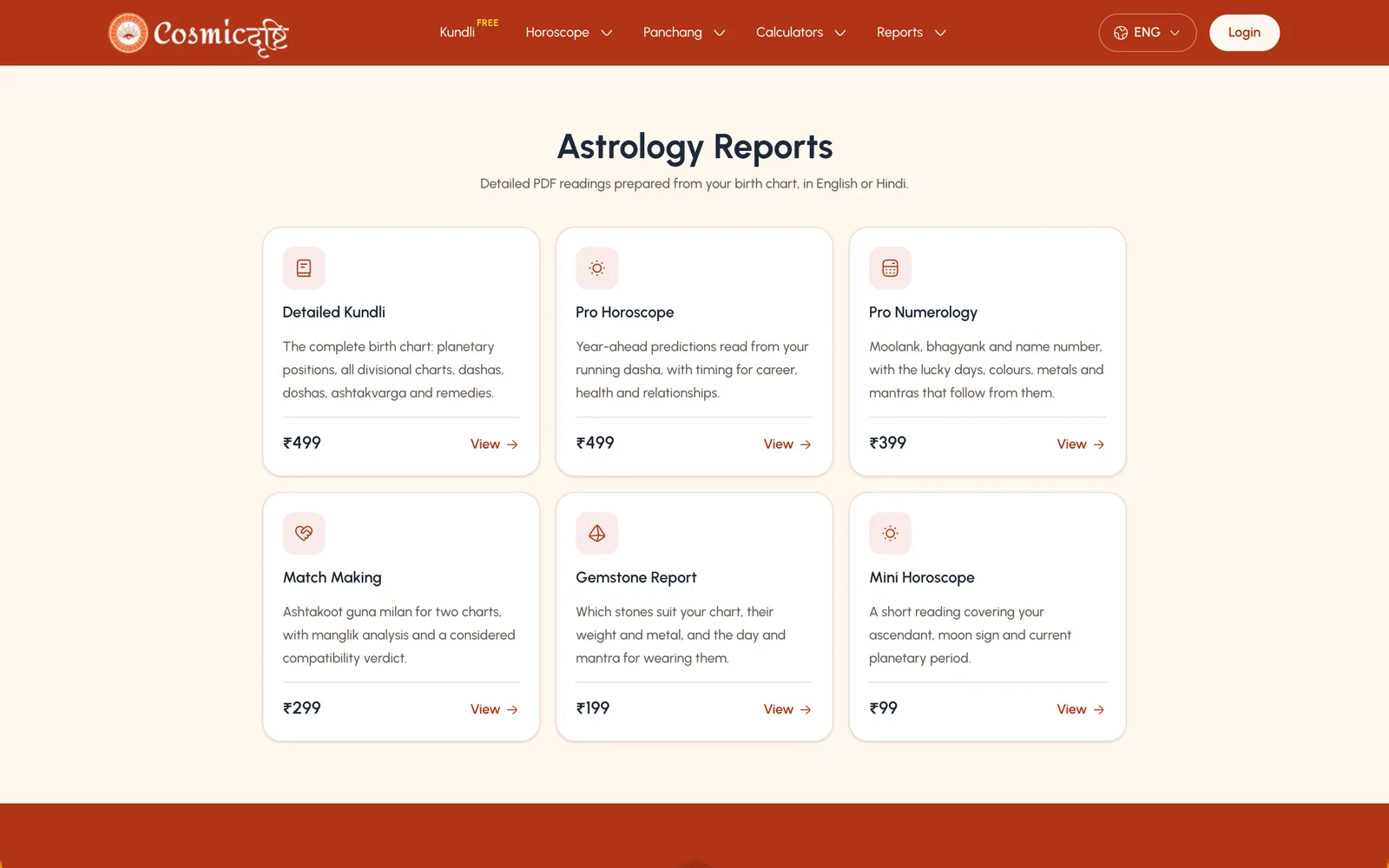Click the Pro Numerology calculator icon
1389x868 pixels.
(x=890, y=268)
